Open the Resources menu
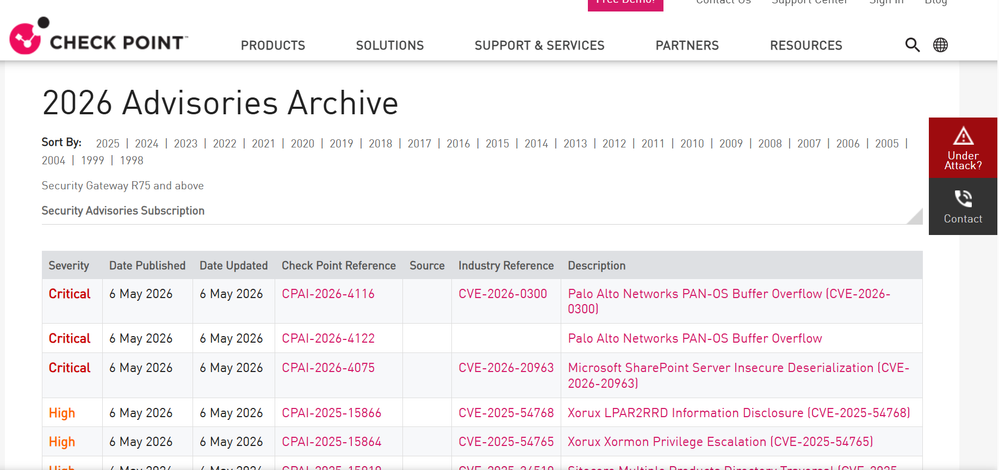This screenshot has height=470, width=999. pyautogui.click(x=806, y=46)
